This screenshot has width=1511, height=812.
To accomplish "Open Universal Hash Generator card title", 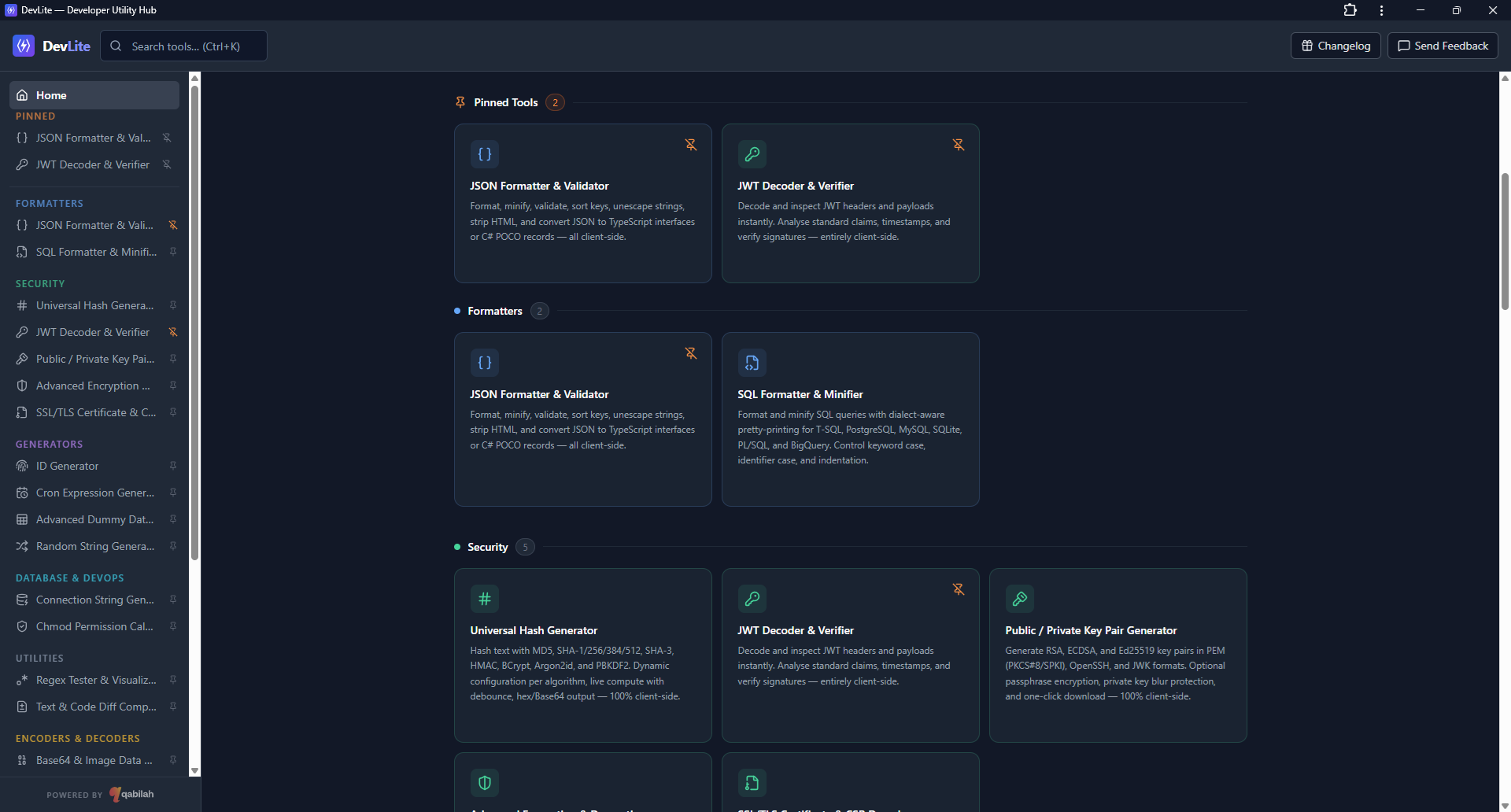I will 534,630.
